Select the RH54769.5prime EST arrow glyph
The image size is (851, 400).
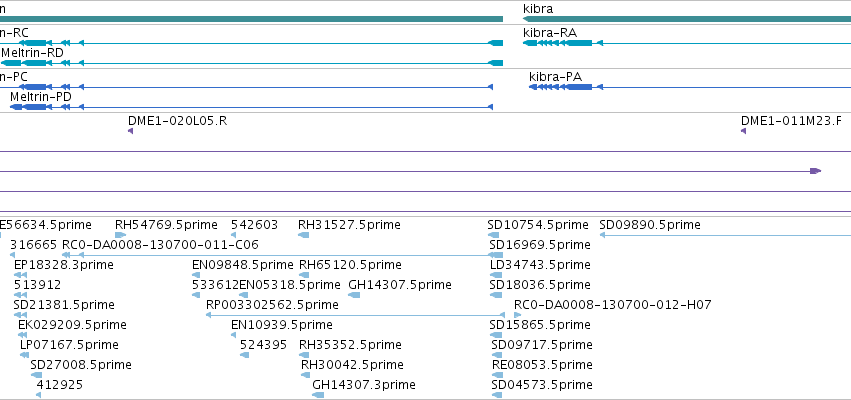(120, 235)
